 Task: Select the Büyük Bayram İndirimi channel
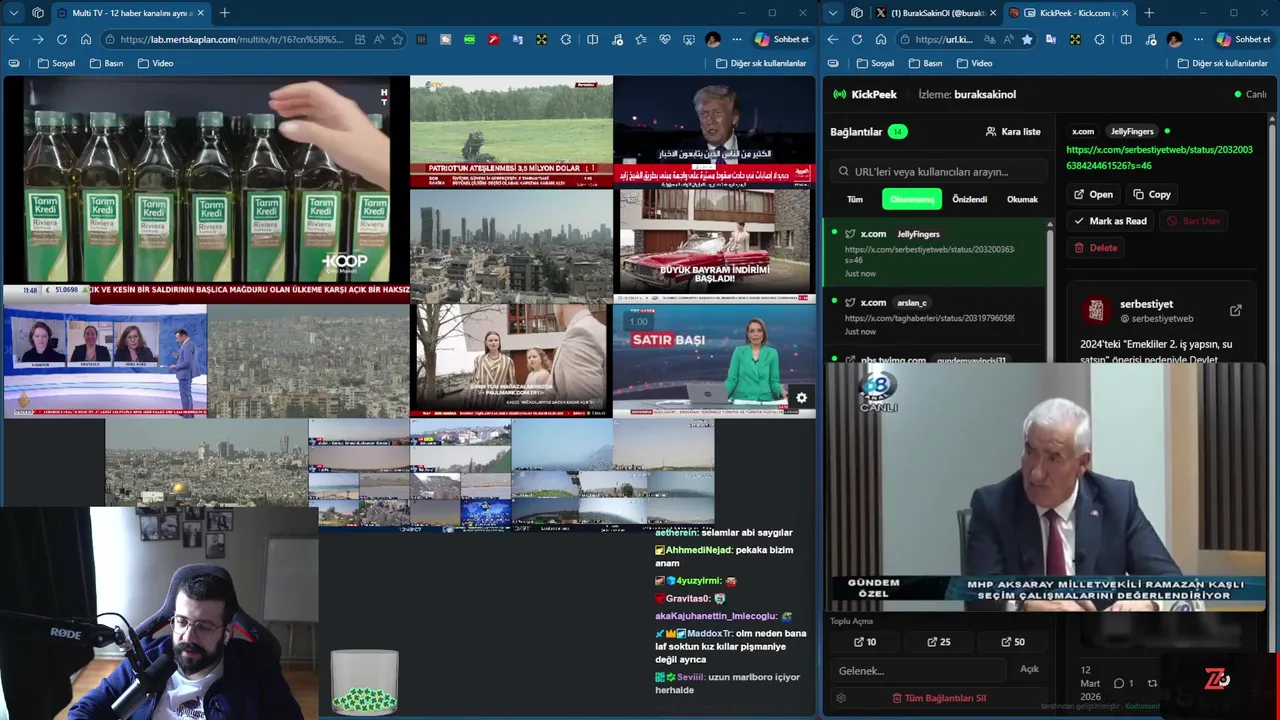click(x=714, y=245)
